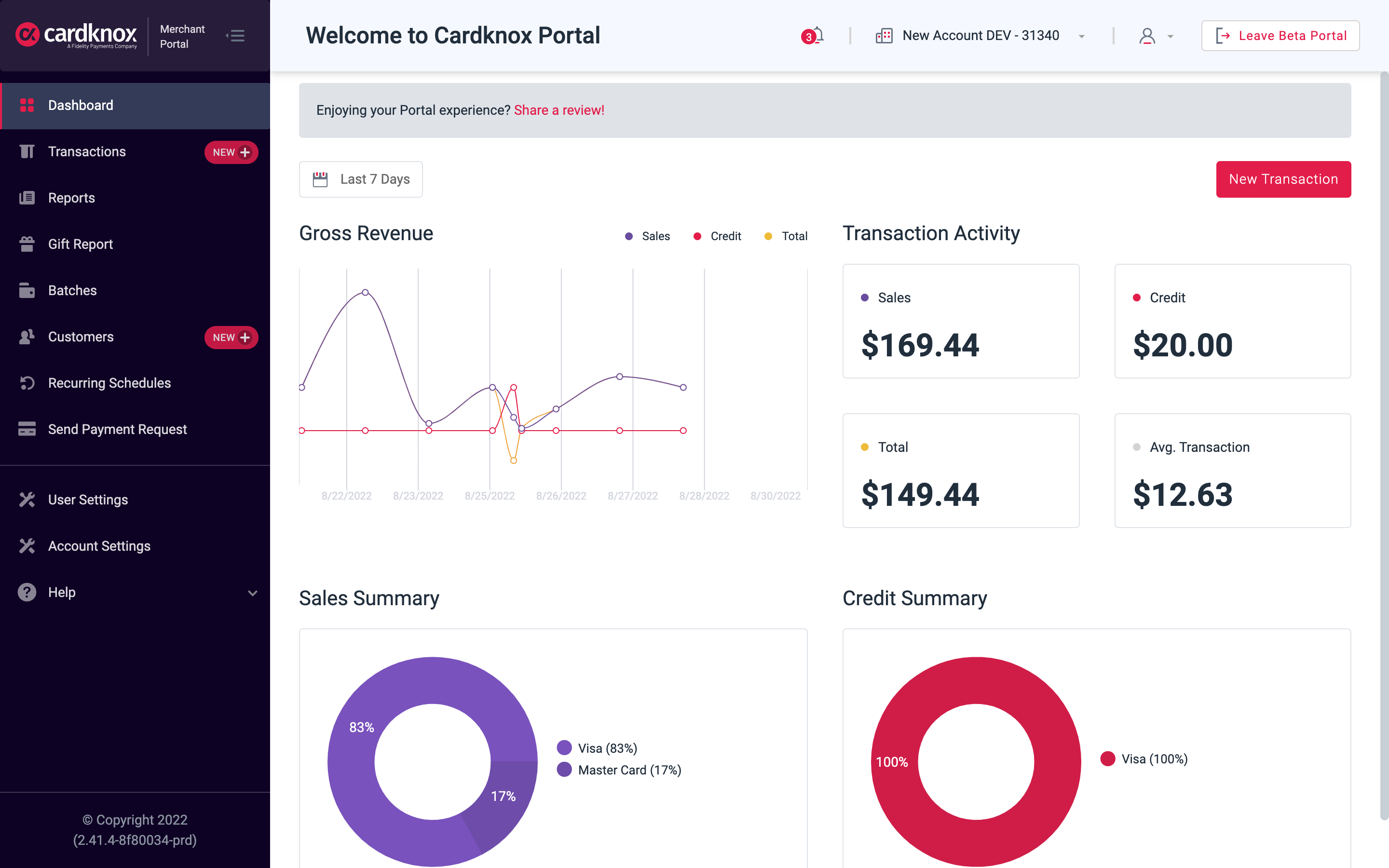
Task: Open the Transactions section in sidebar
Action: click(86, 151)
